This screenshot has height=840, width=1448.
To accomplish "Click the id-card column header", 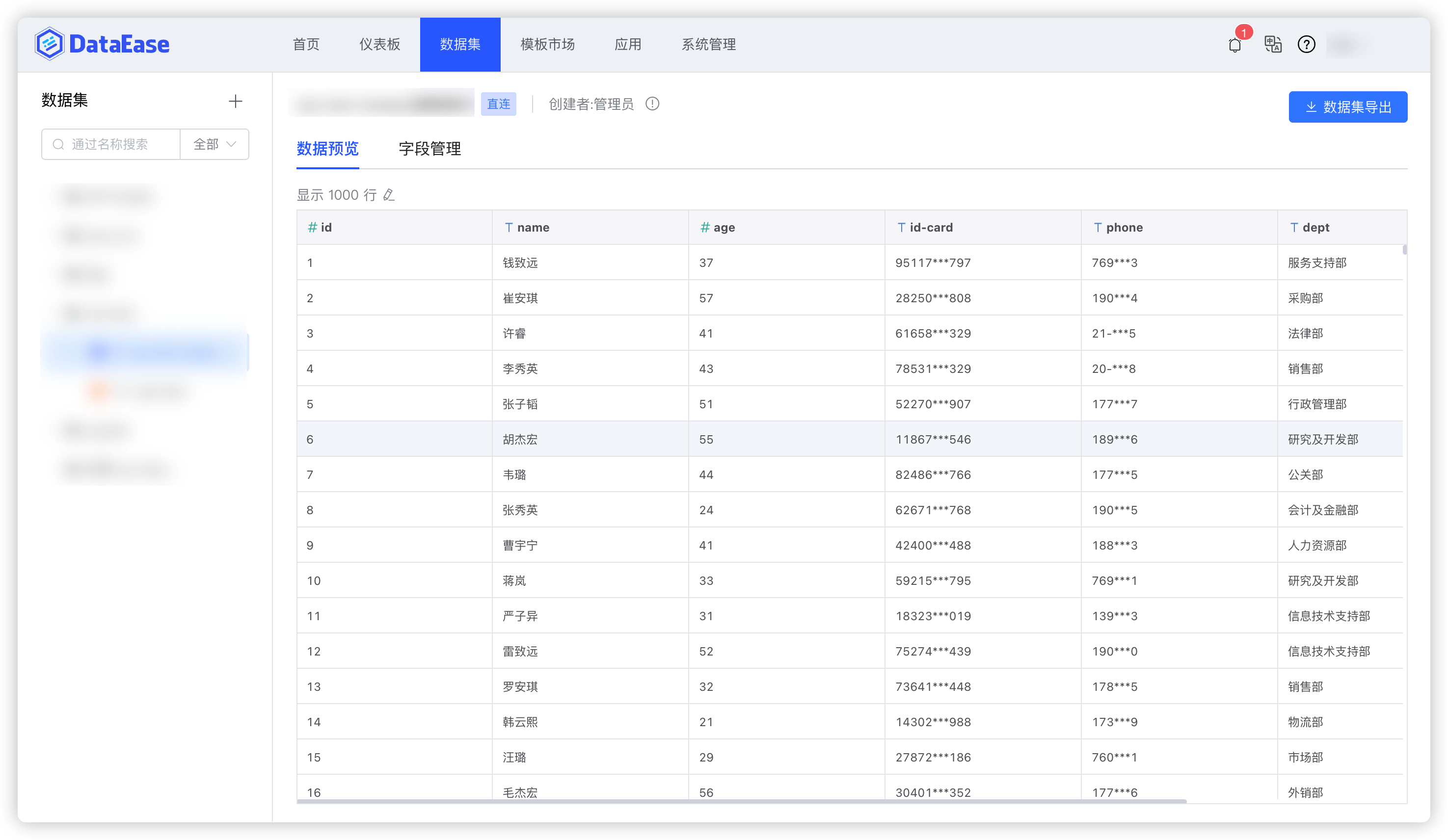I will point(930,228).
